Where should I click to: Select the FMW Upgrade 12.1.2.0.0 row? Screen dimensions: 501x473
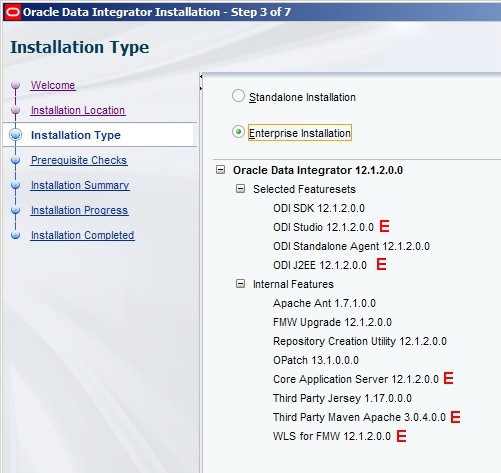tap(332, 322)
